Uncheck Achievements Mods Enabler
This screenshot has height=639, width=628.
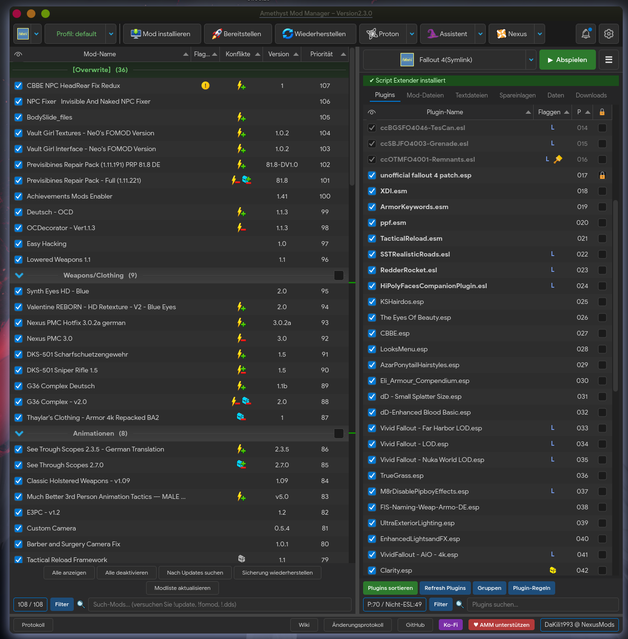pos(18,196)
